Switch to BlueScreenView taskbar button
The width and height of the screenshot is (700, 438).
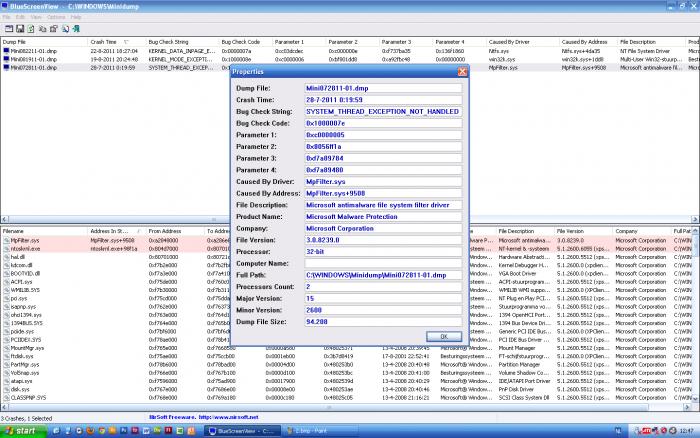(243, 431)
